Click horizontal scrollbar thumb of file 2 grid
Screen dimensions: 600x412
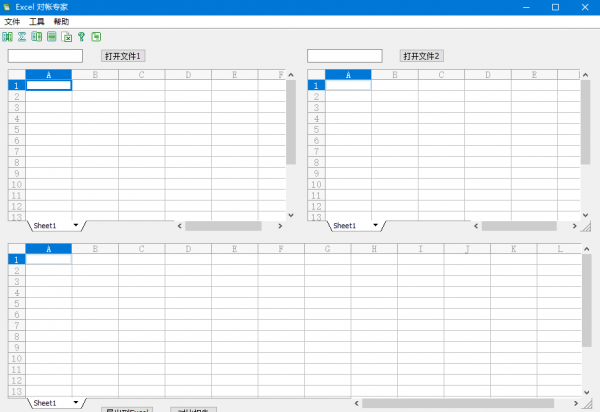point(519,226)
